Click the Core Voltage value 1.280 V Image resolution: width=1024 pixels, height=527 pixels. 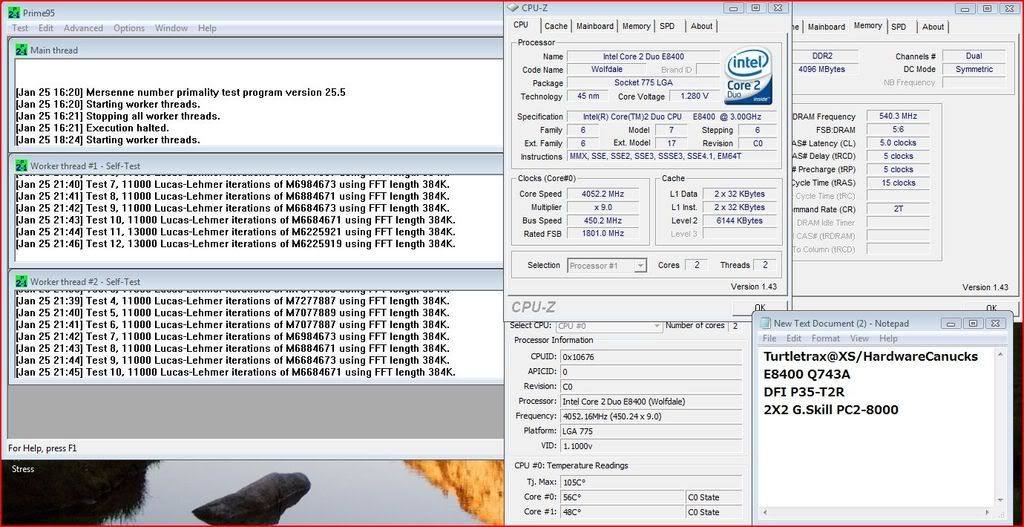click(694, 97)
